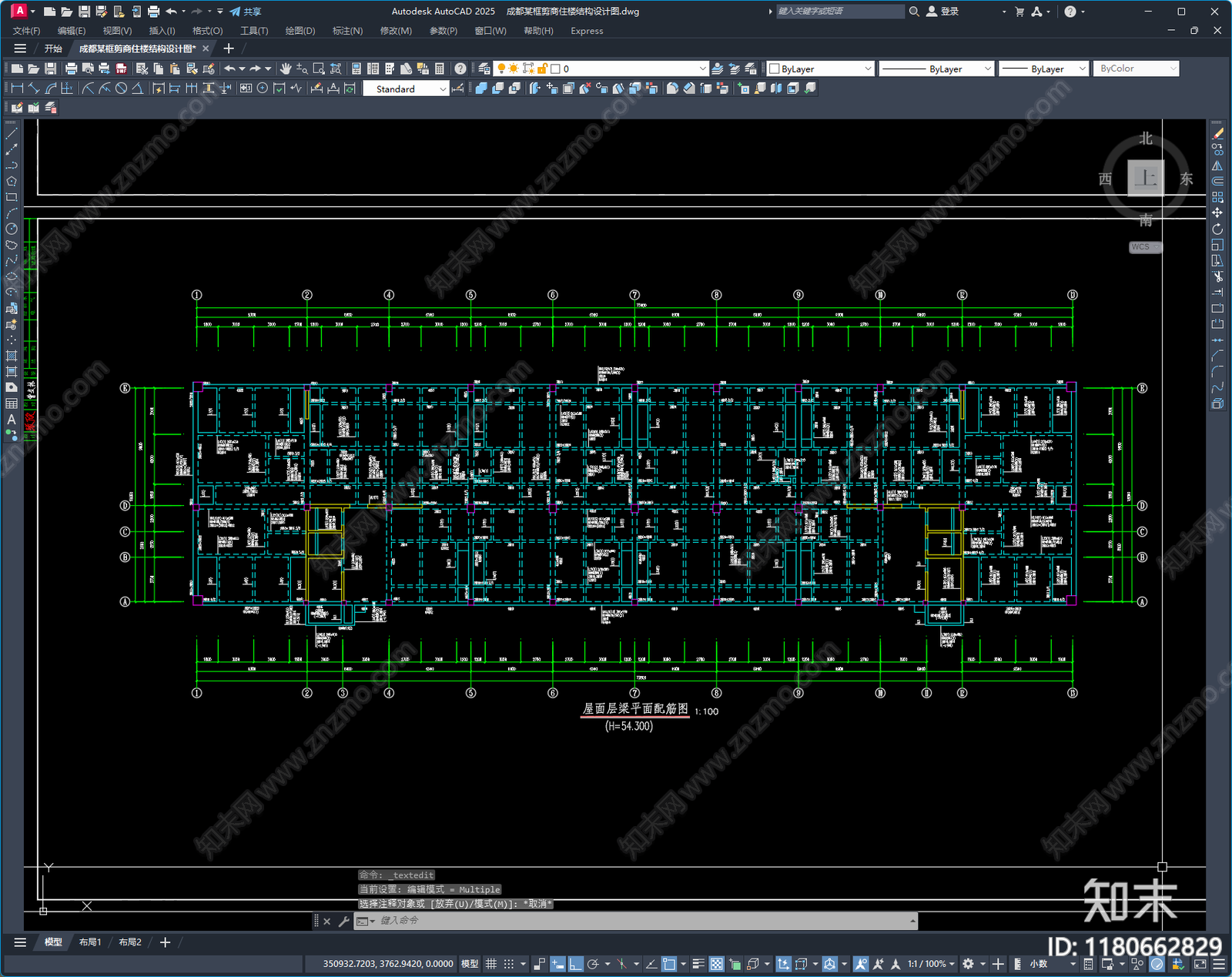
Task: Toggle ortho mode in status bar
Action: pos(575,964)
